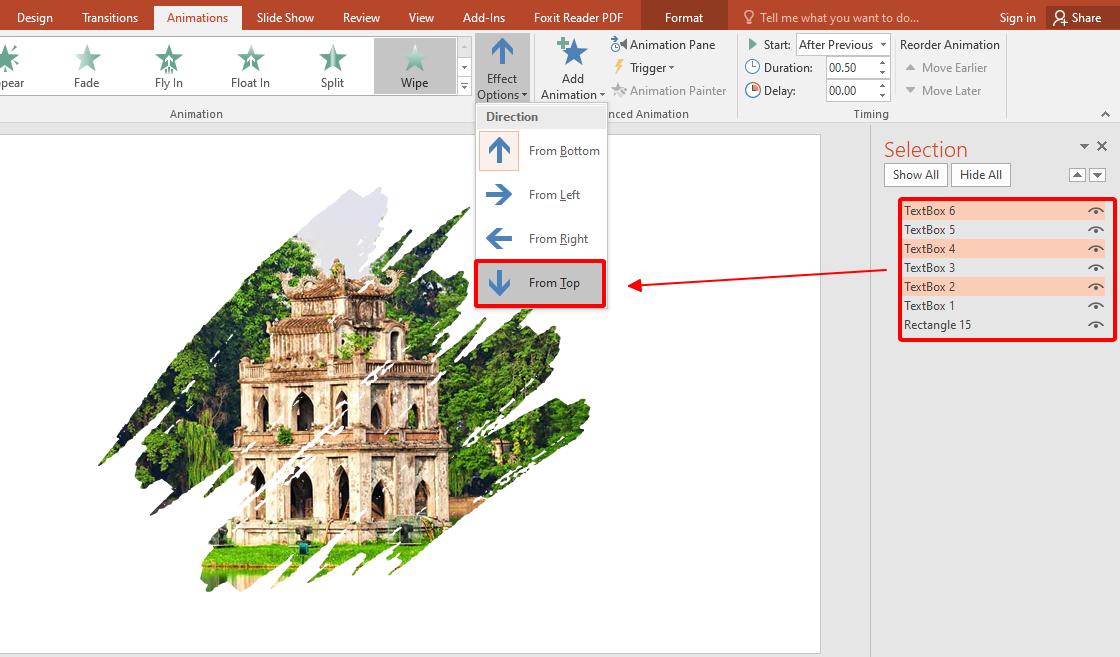The image size is (1120, 657).
Task: Click the Tell me what you want to do box
Action: click(x=840, y=17)
